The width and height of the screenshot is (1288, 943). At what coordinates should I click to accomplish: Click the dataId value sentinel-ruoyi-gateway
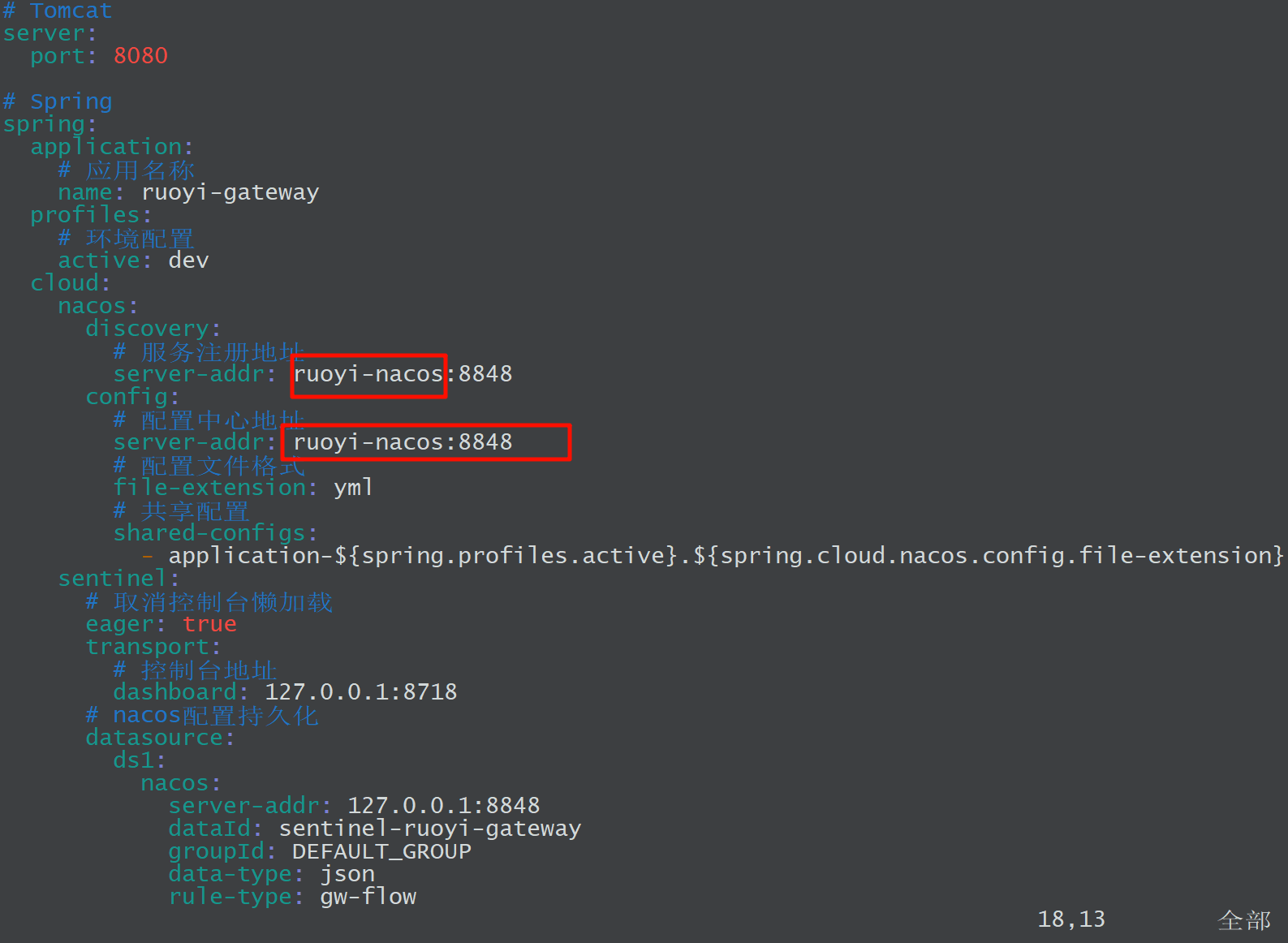(x=429, y=829)
